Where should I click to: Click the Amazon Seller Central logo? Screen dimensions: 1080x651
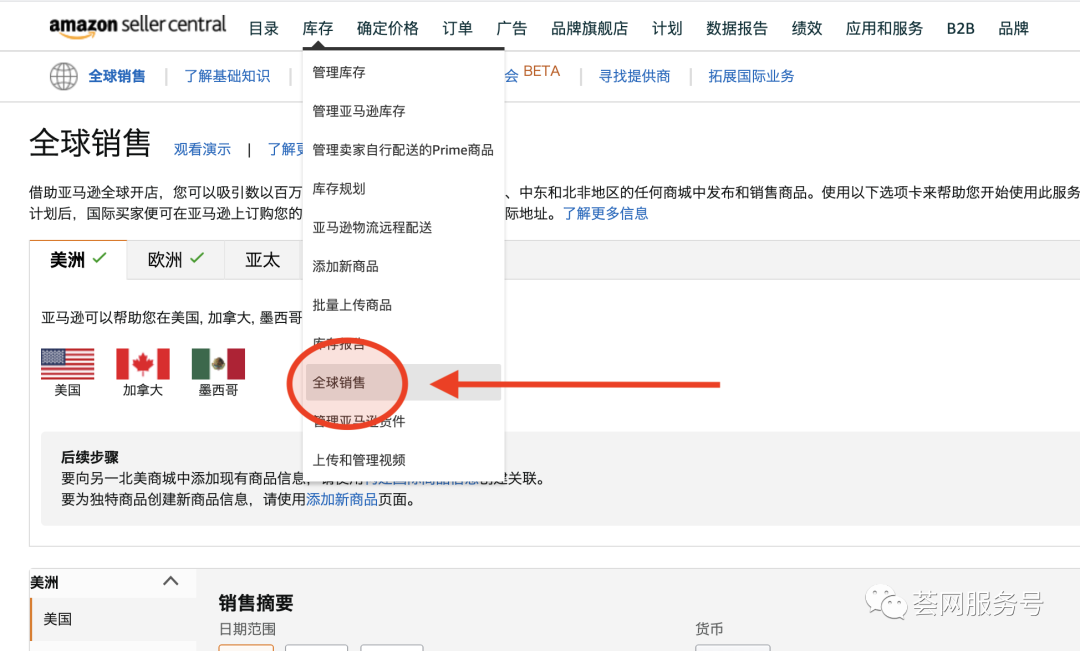point(137,26)
